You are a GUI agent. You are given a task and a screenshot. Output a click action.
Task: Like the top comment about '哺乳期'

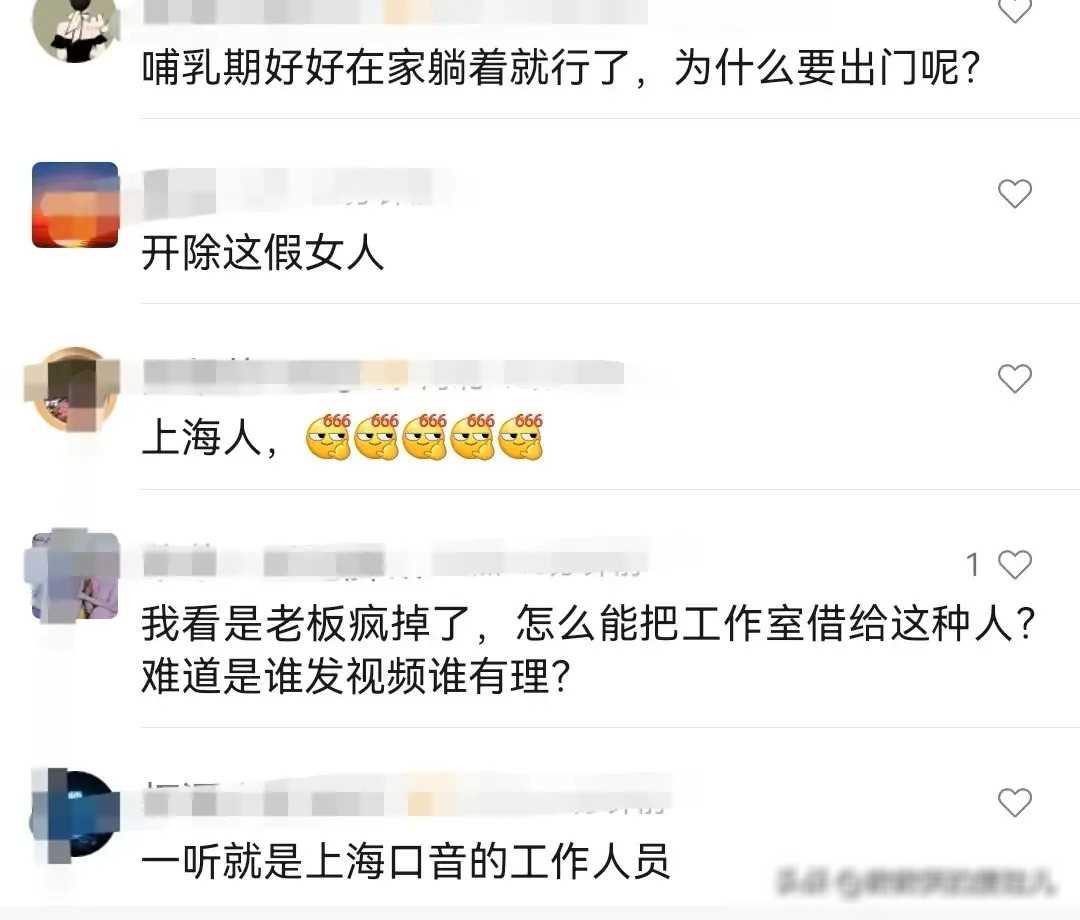1015,10
